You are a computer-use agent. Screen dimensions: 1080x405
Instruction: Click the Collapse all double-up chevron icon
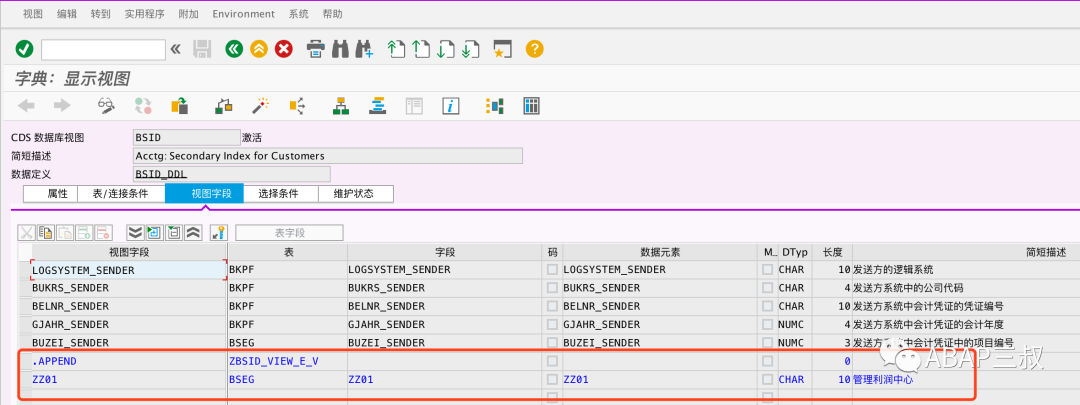(x=194, y=233)
